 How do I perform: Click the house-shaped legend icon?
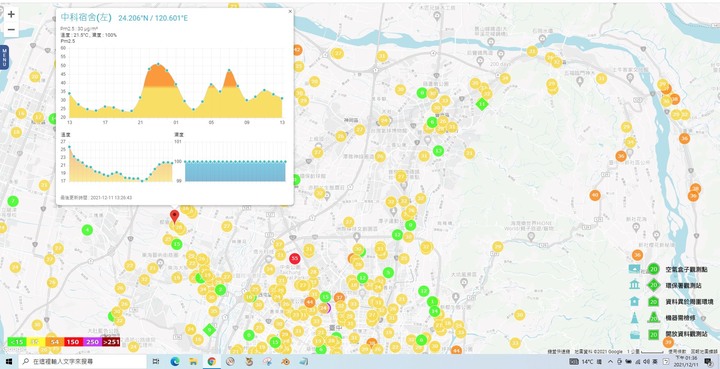click(635, 301)
